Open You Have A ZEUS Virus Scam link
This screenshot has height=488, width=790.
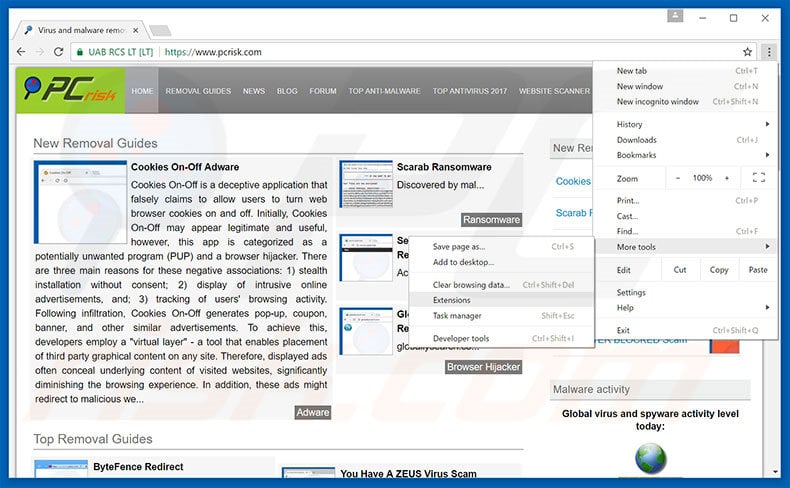coord(408,473)
